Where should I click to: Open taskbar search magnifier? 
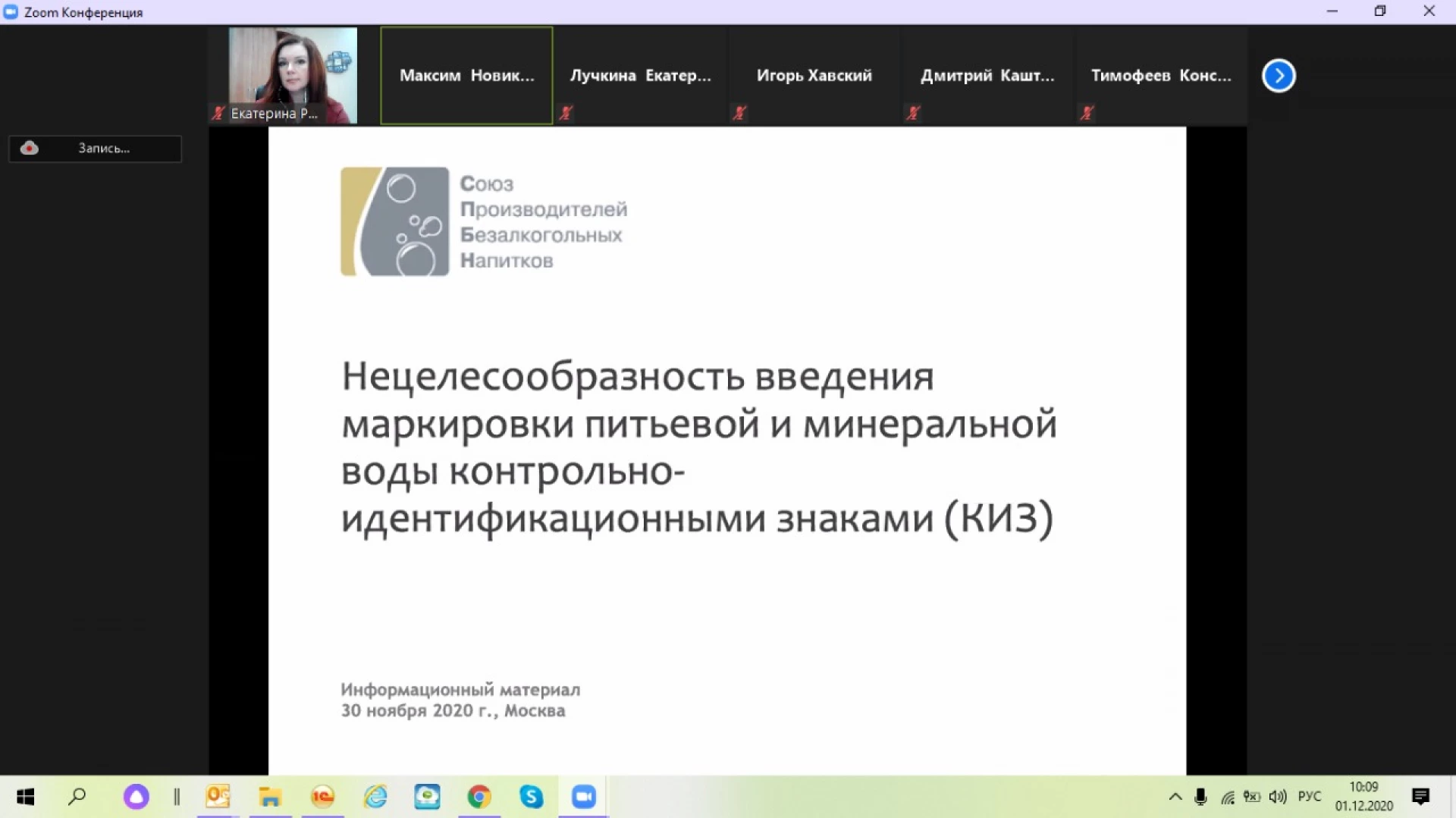pyautogui.click(x=77, y=797)
